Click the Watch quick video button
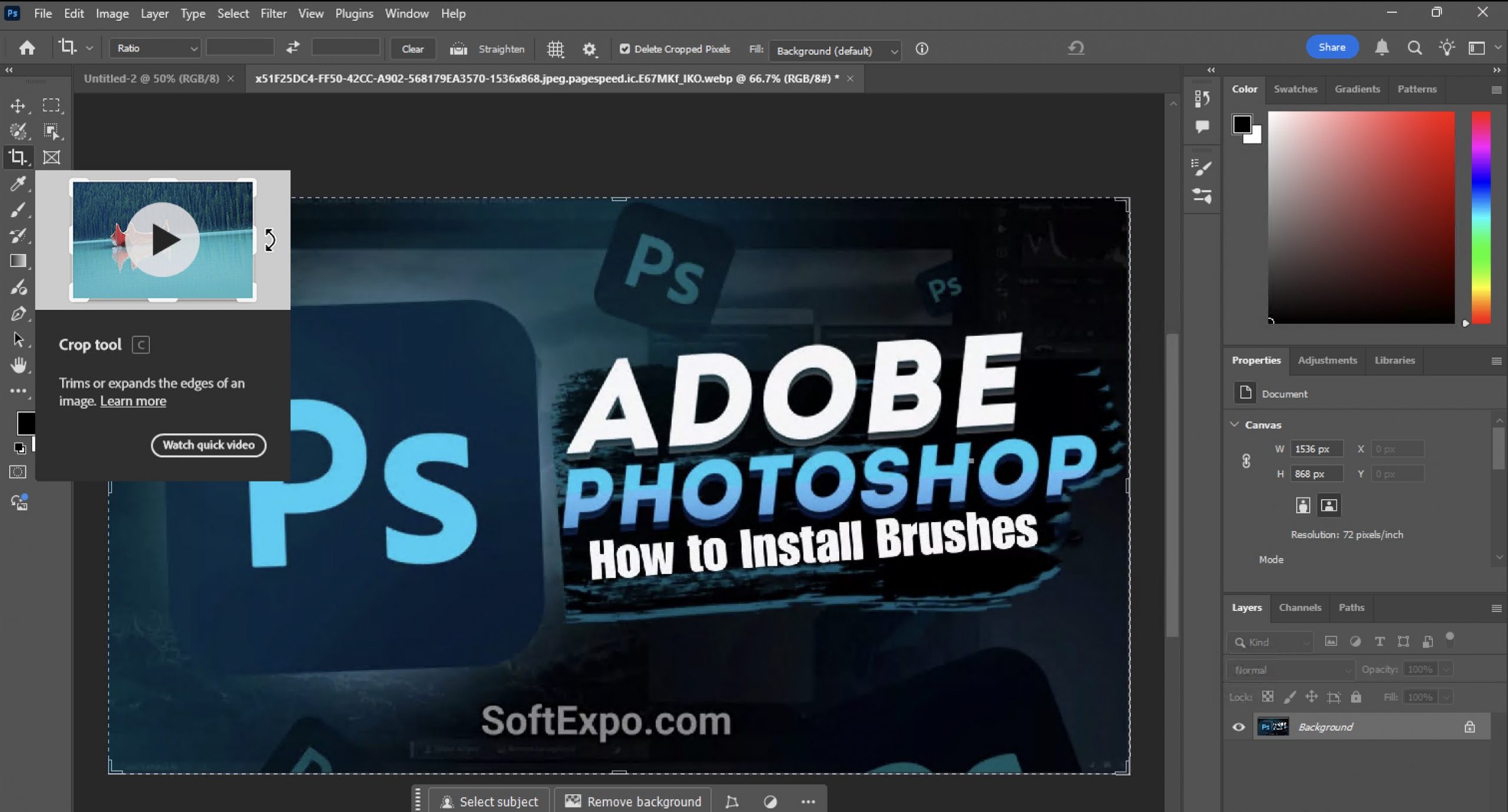1508x812 pixels. pyautogui.click(x=209, y=445)
